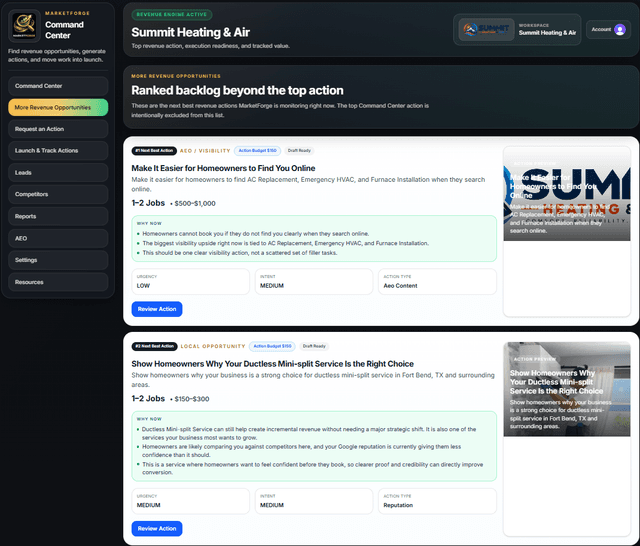Click the $150-$300 value text
This screenshot has height=546, width=640.
coord(192,399)
